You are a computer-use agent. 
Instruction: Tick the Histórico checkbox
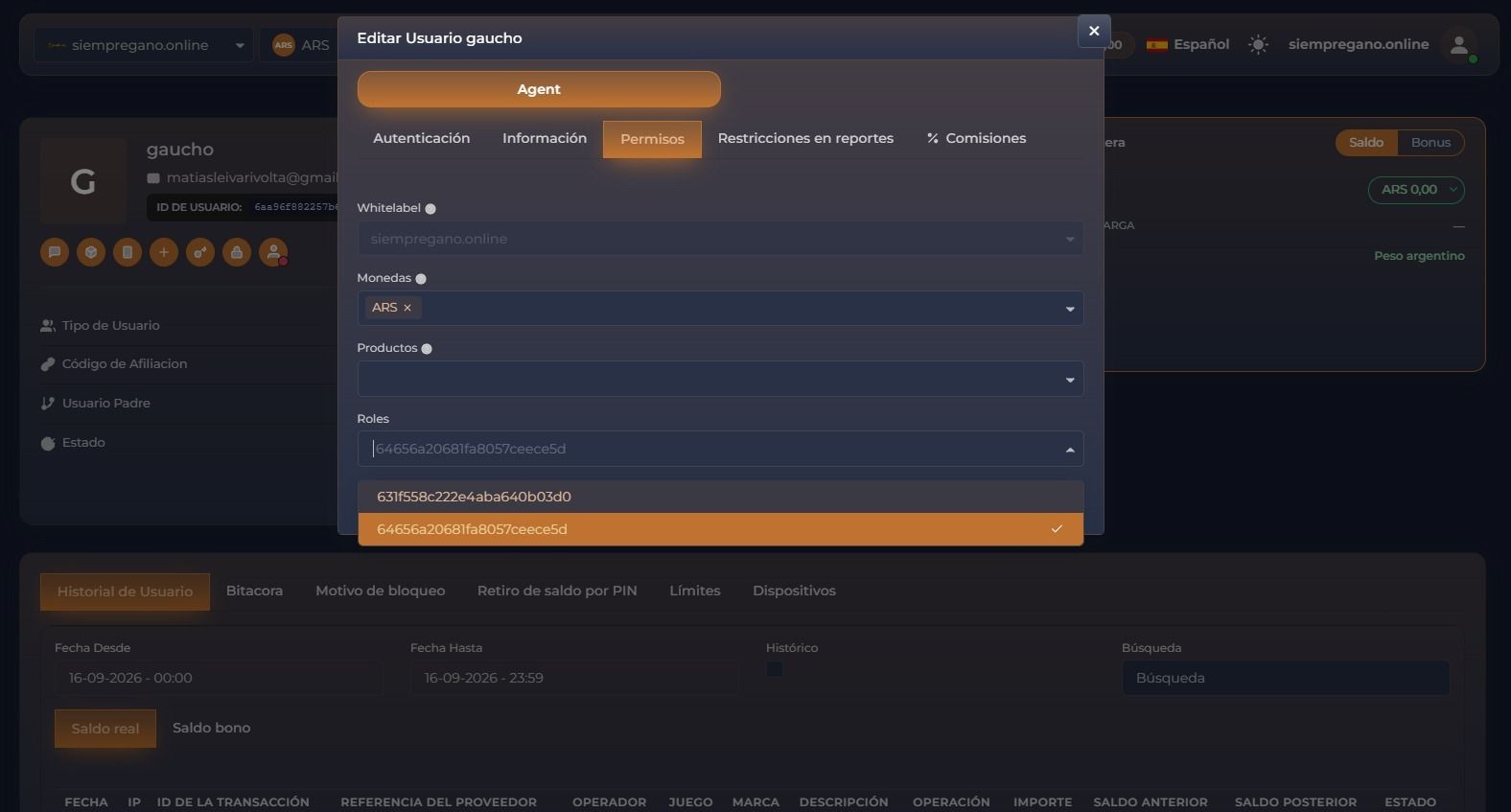pos(775,669)
